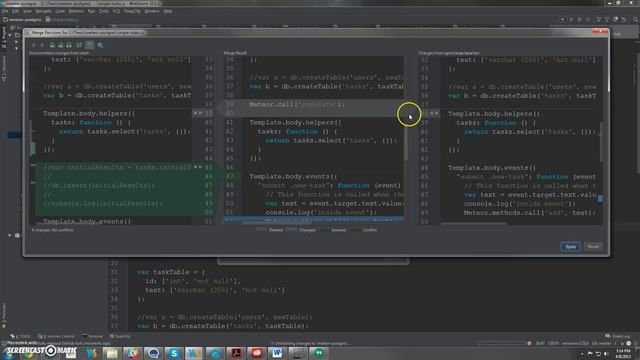Stop the background task in status bar
The width and height of the screenshot is (640, 360).
[529, 343]
